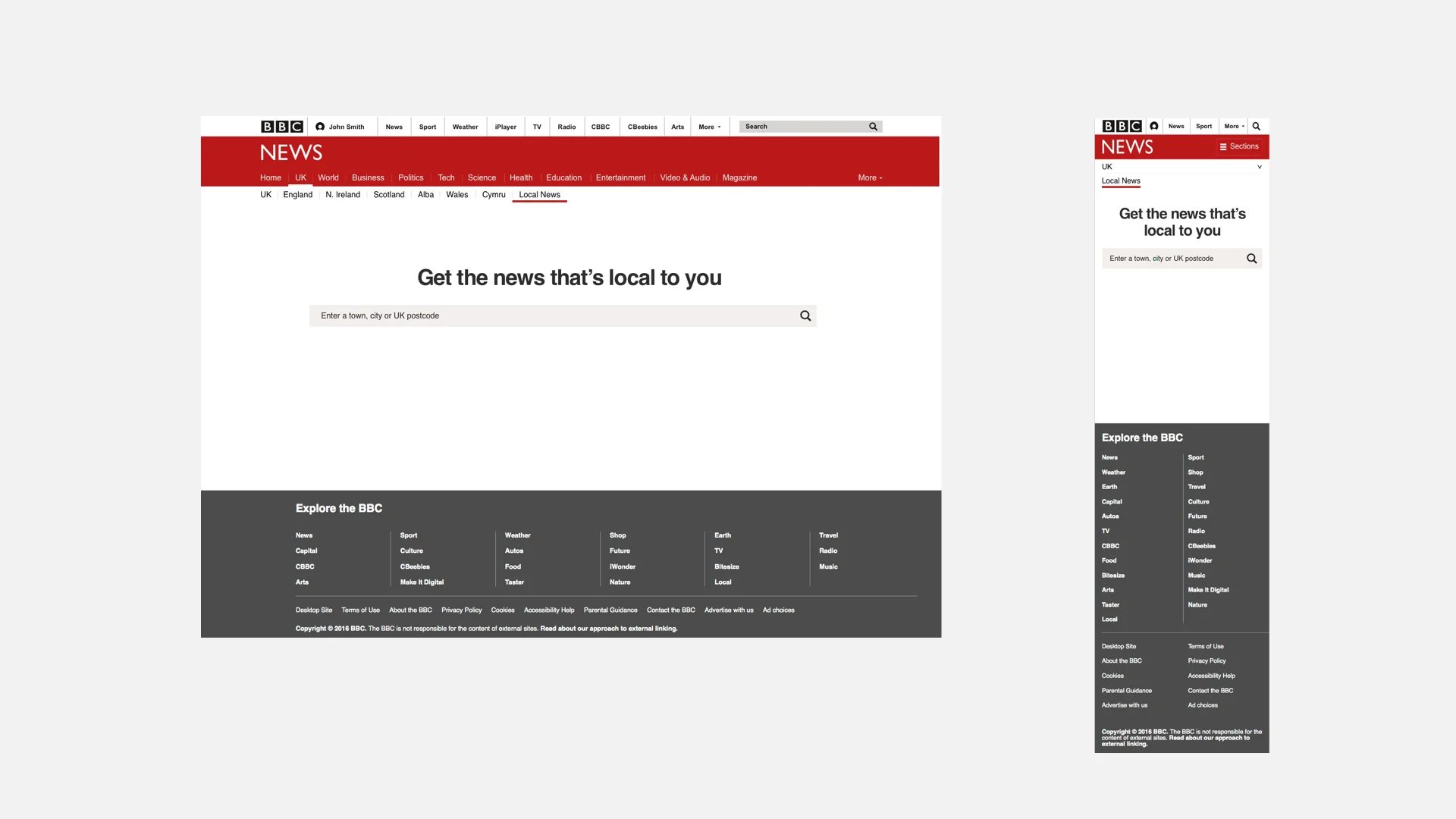Viewport: 1456px width, 819px height.
Task: Click the iWonder link in the desktop footer
Action: 623,566
